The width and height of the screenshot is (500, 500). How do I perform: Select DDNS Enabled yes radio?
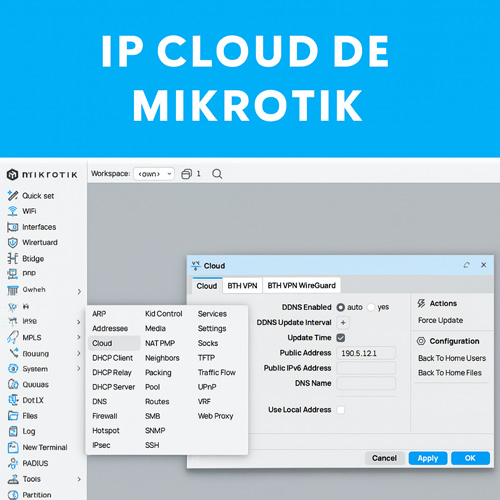[371, 307]
